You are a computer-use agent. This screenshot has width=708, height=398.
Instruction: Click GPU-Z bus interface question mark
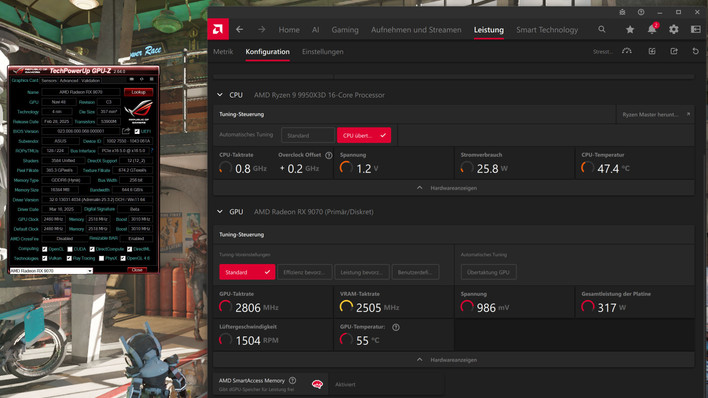[x=152, y=150]
